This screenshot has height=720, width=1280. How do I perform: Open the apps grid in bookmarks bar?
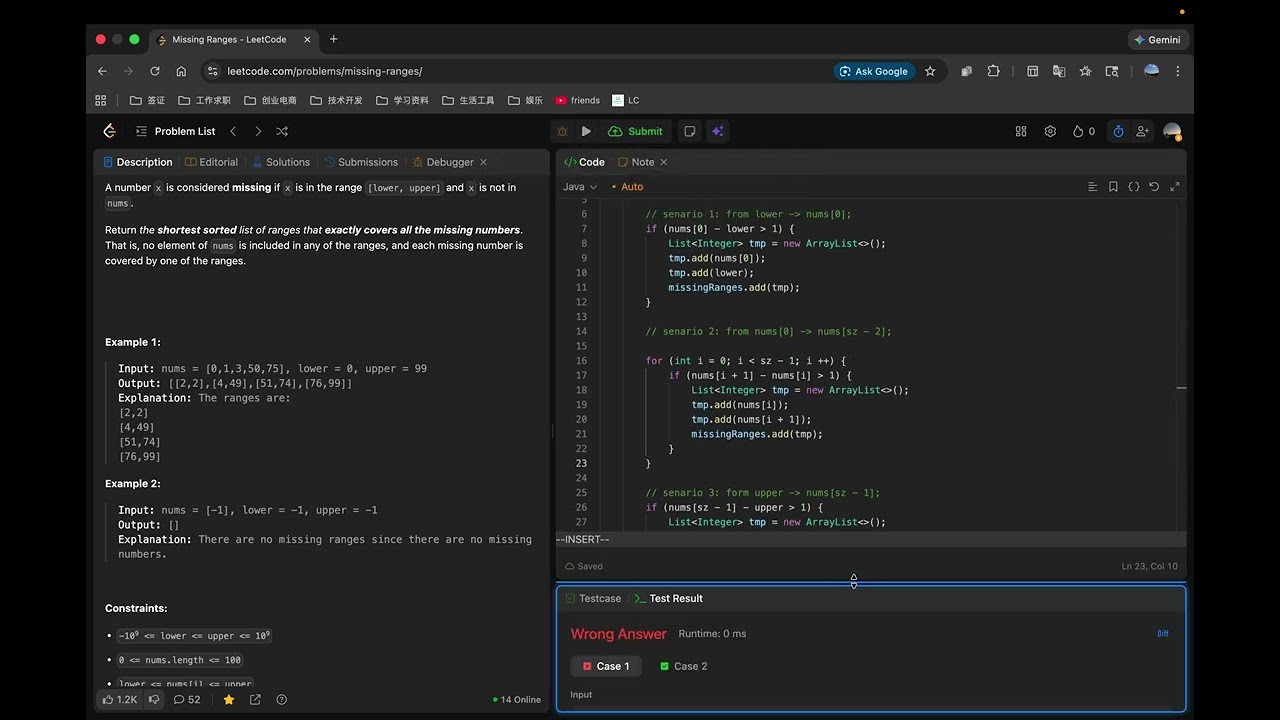coord(100,100)
